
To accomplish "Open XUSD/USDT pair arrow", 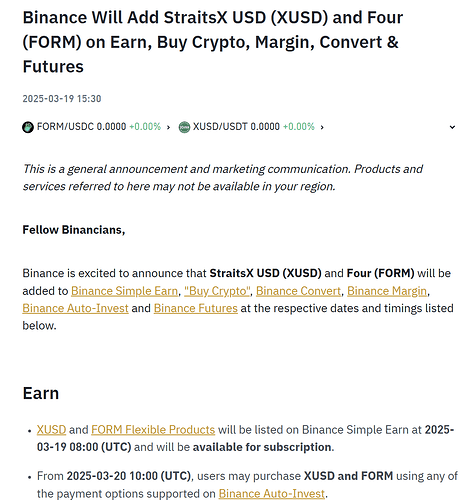I will pyautogui.click(x=322, y=127).
